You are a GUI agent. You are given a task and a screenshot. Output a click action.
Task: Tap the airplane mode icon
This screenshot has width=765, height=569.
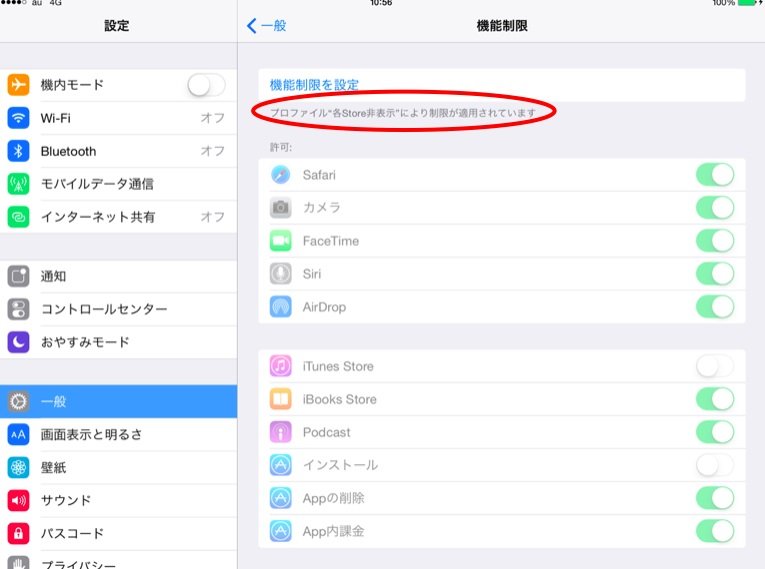pyautogui.click(x=18, y=84)
